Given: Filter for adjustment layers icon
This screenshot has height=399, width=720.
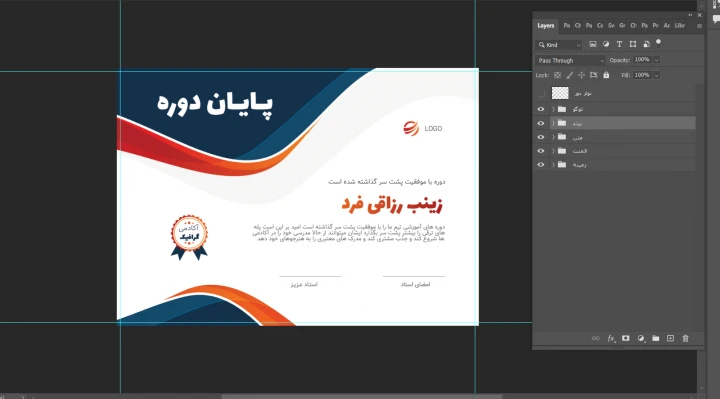Looking at the screenshot, I should pos(606,44).
